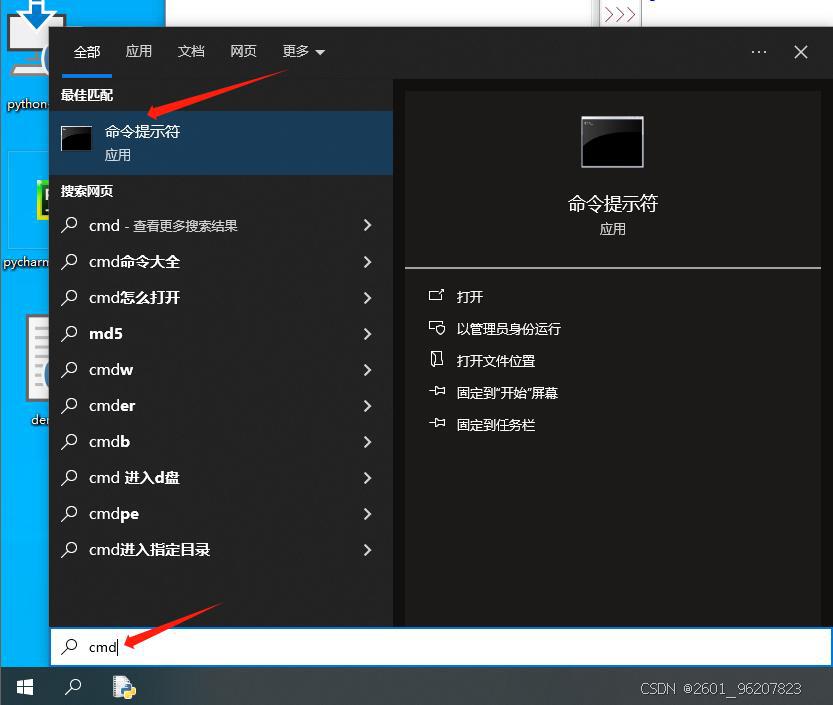The image size is (833, 705).
Task: Expand arrow for cmdb suggestion
Action: point(367,442)
